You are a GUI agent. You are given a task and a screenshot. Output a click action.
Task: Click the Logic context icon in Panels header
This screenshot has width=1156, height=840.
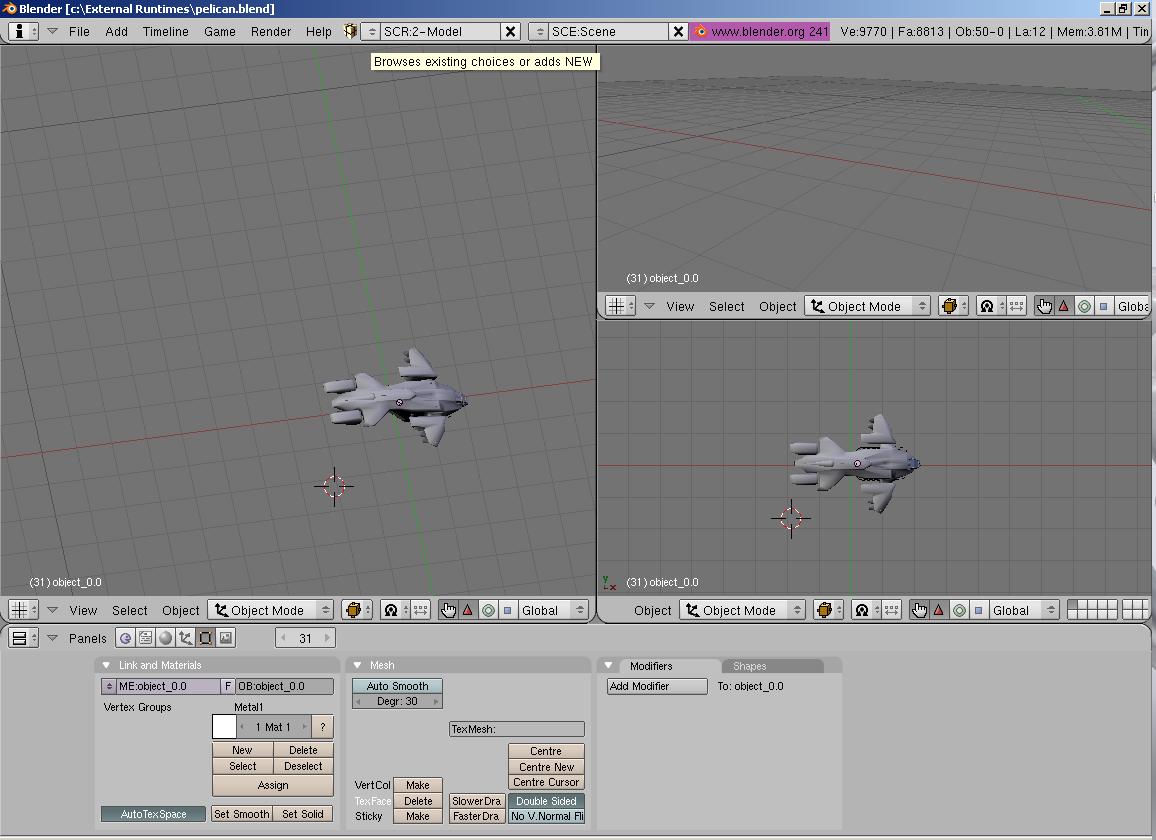click(125, 638)
